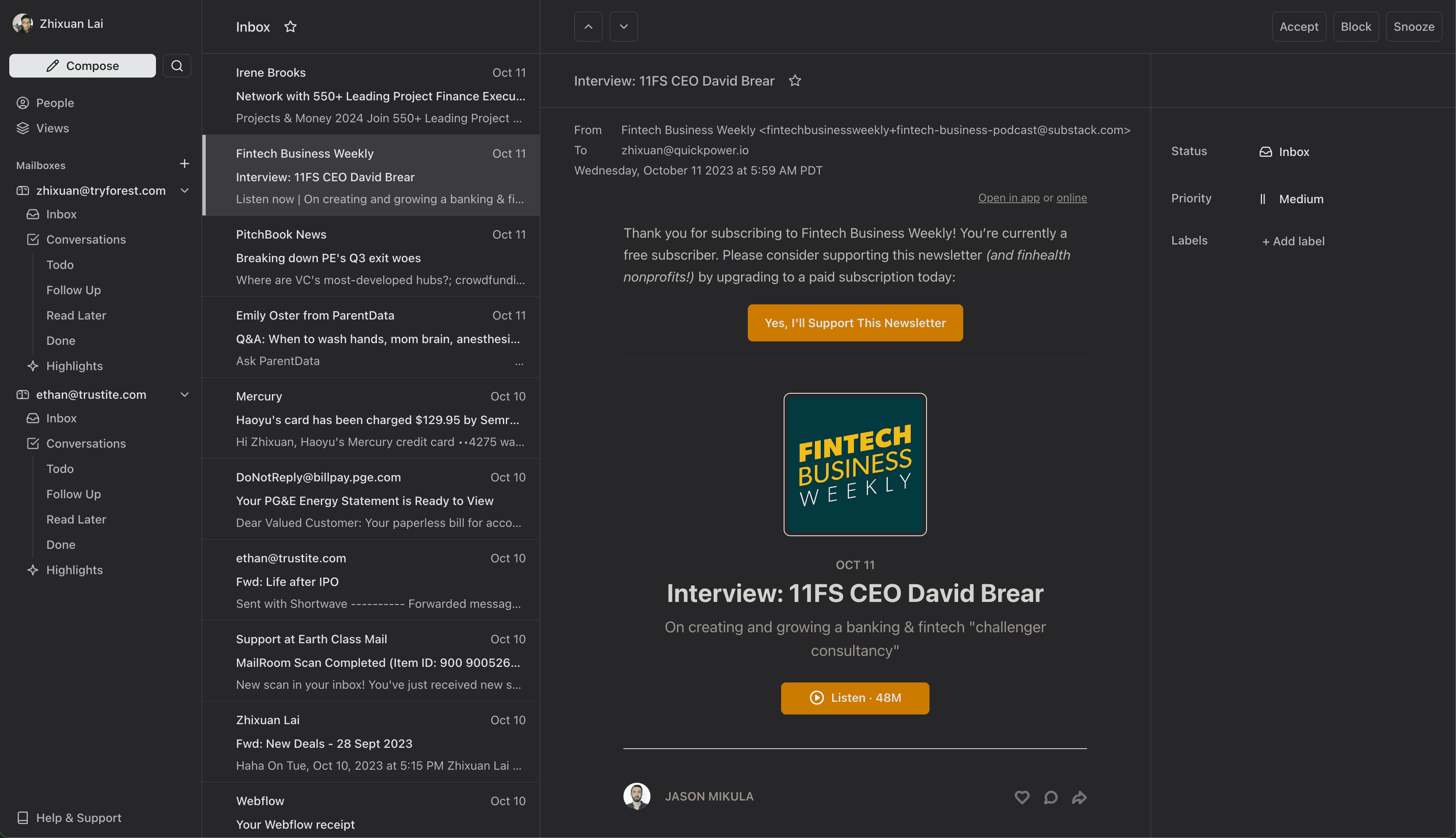Add a new mailbox with plus icon
Screen dimensions: 1456x838
184,164
